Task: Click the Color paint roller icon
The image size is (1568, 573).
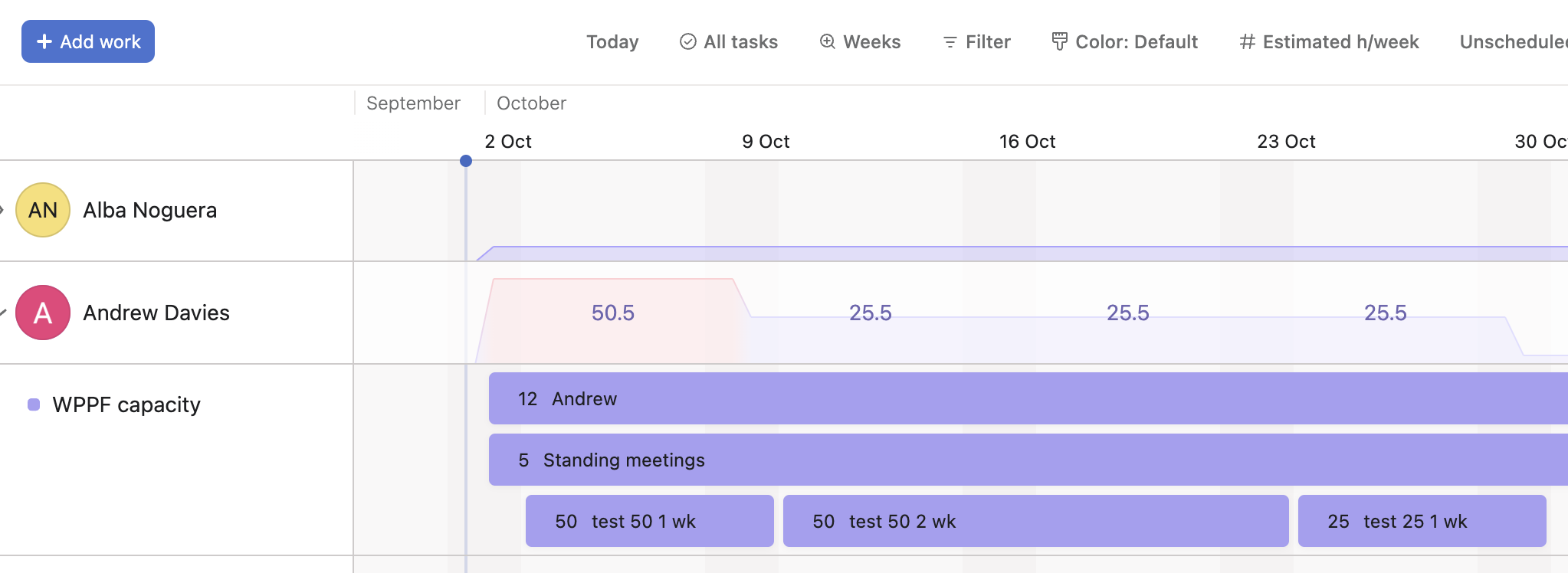Action: pos(1059,41)
